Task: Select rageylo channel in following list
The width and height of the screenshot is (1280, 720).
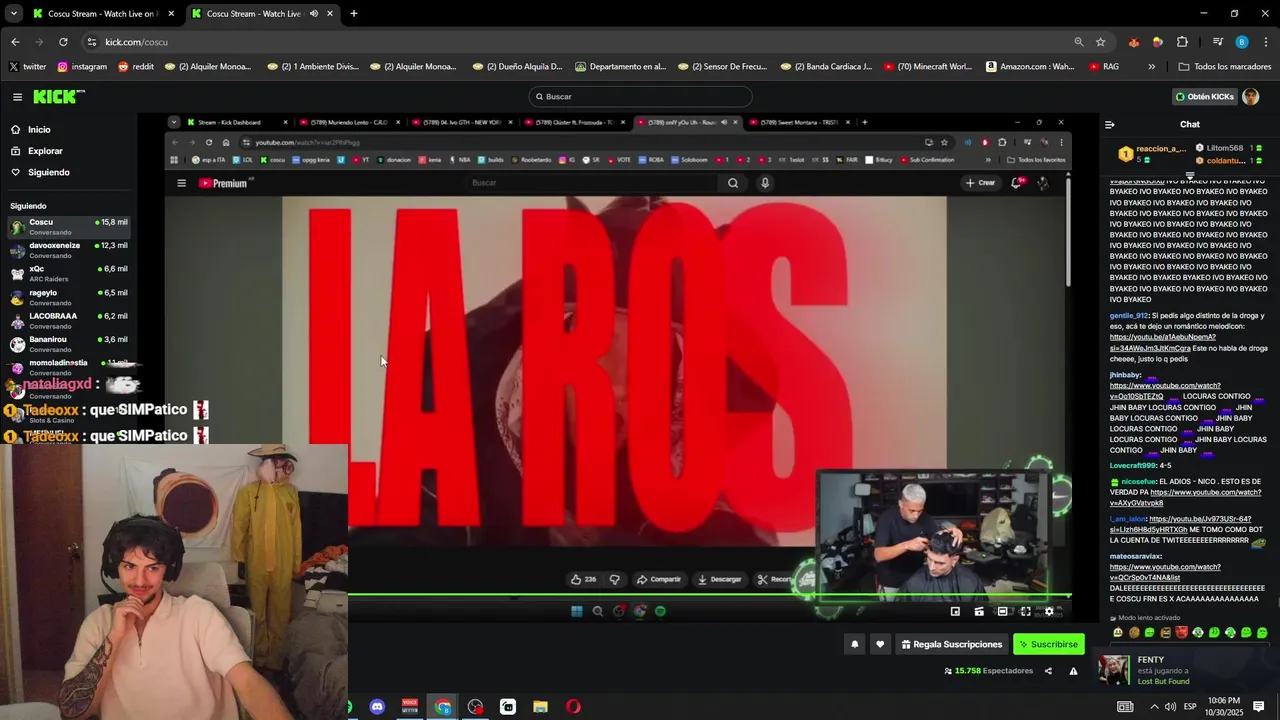Action: pyautogui.click(x=68, y=297)
